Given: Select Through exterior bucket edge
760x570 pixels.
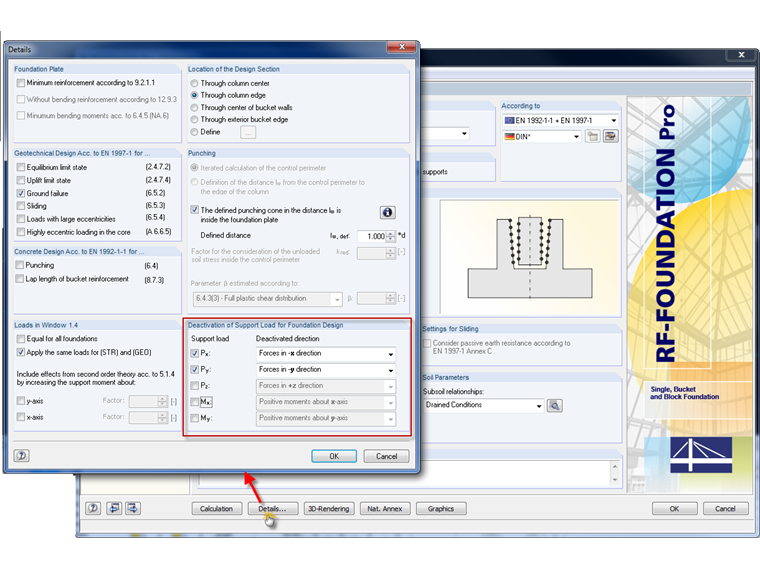Looking at the screenshot, I should tap(194, 120).
